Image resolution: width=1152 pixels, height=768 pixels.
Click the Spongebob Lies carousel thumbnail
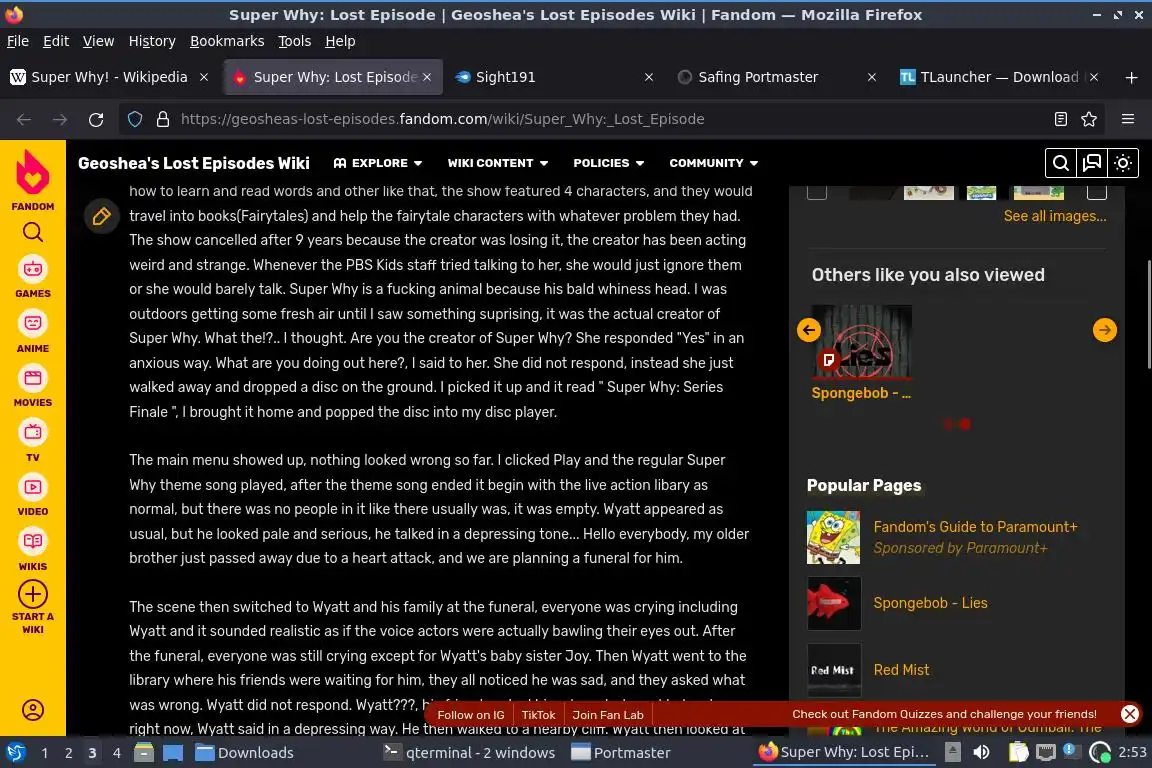(x=861, y=342)
